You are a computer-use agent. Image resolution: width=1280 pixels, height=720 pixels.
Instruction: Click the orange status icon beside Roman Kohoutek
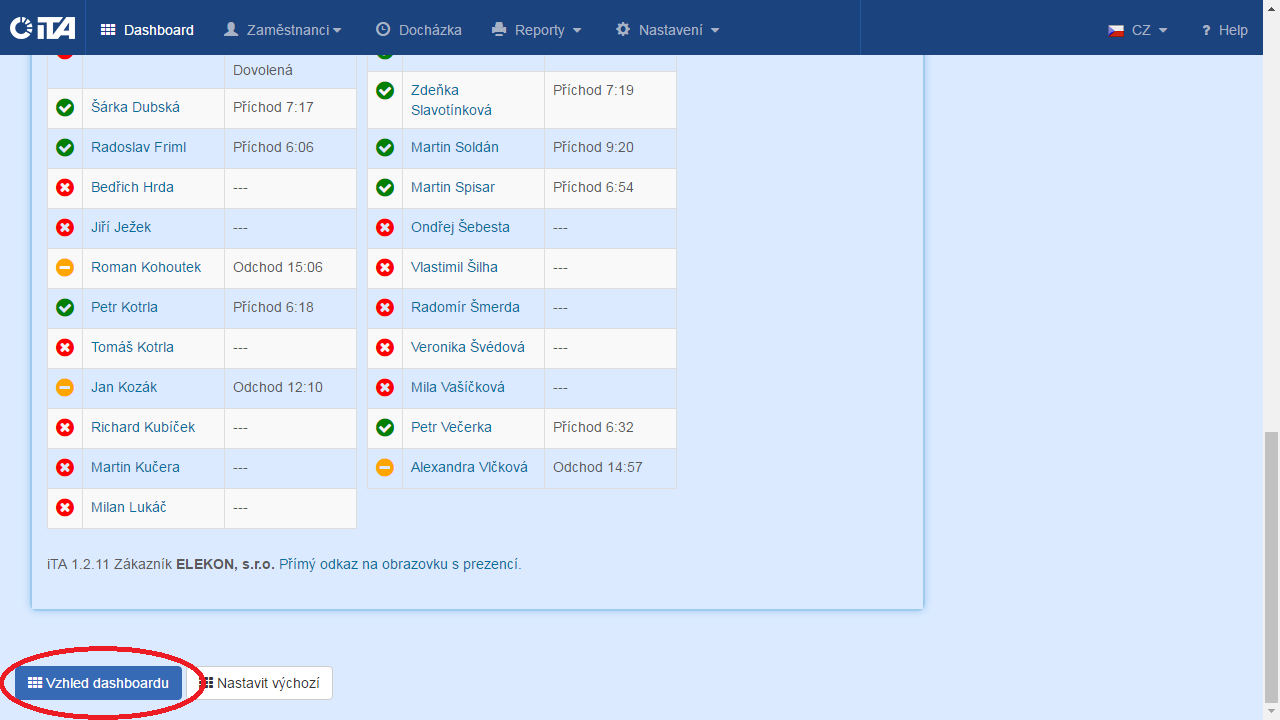(x=64, y=267)
